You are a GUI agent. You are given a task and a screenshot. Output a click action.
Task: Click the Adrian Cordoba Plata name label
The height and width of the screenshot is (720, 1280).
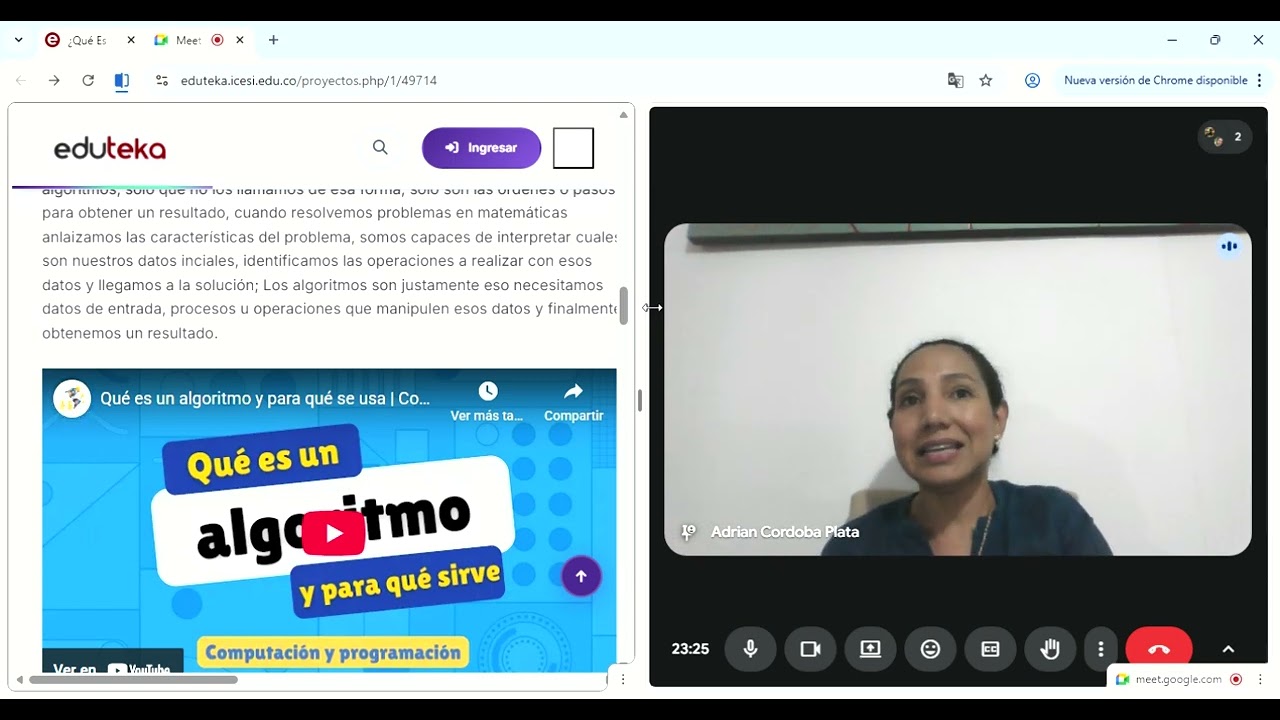(785, 532)
